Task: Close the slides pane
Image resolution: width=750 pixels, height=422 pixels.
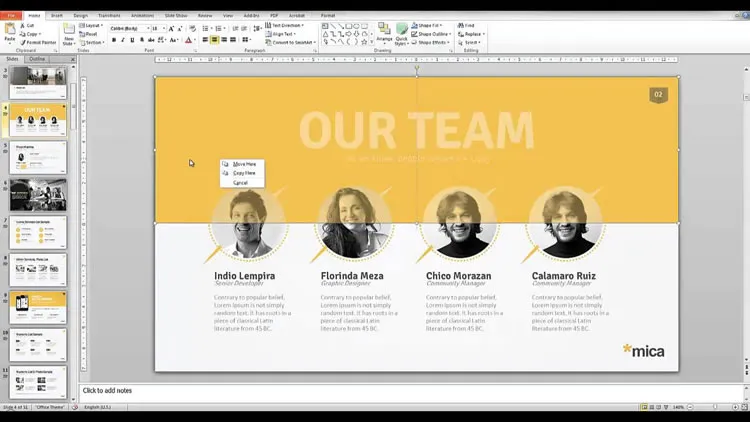Action: [73, 59]
